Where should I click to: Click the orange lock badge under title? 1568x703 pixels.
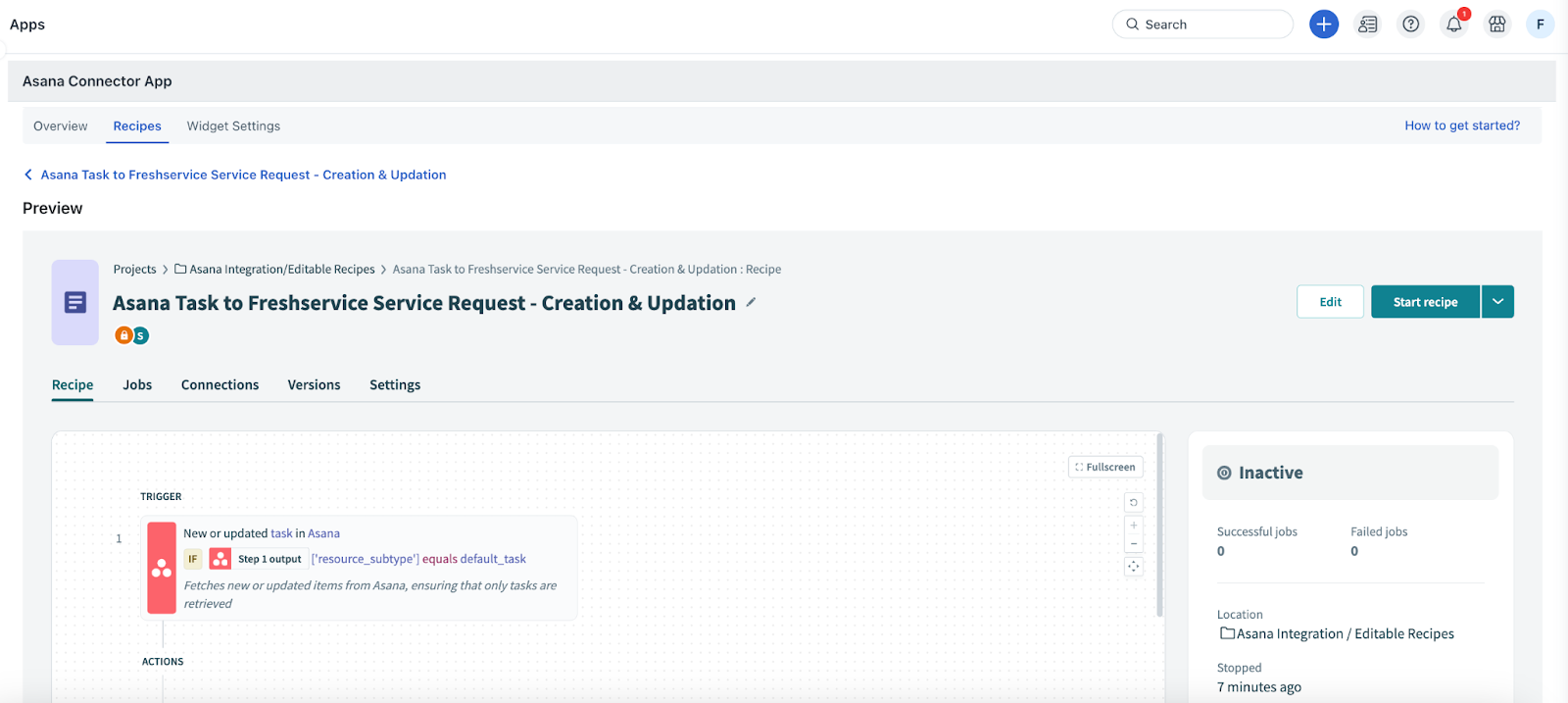[x=123, y=335]
